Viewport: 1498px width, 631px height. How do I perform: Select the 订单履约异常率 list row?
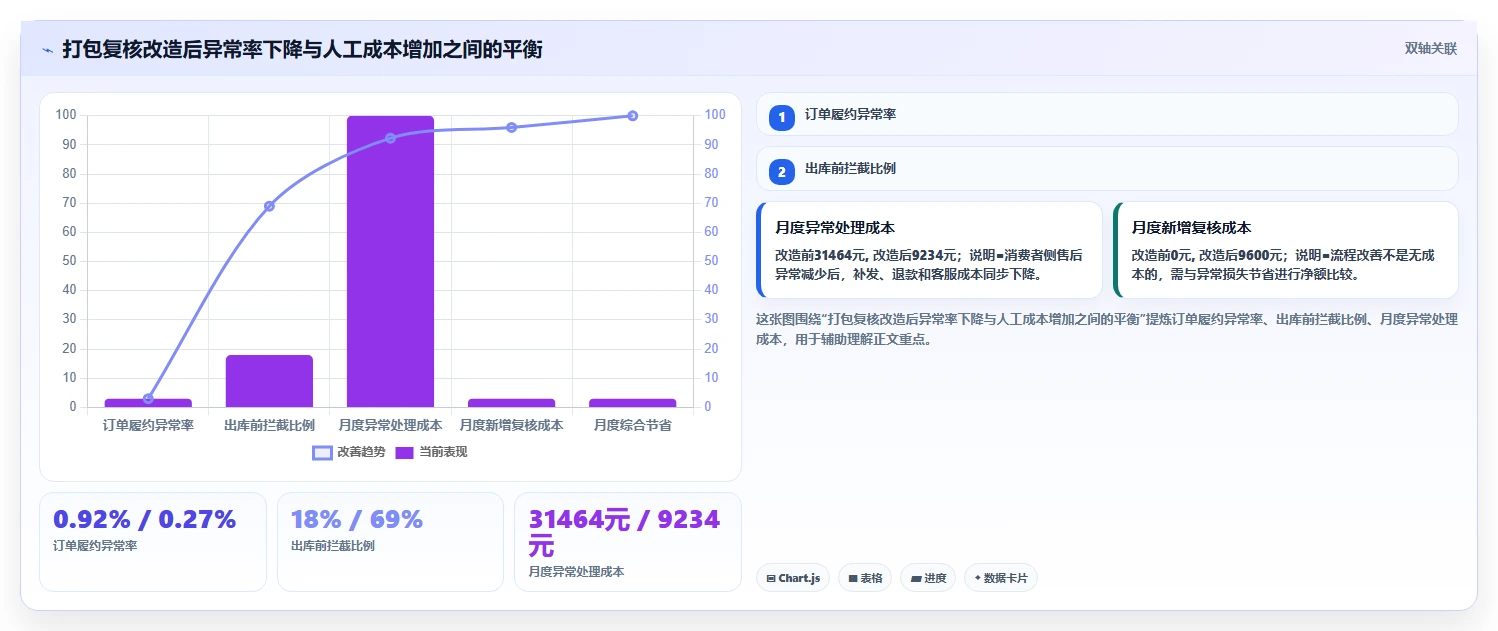[1107, 114]
